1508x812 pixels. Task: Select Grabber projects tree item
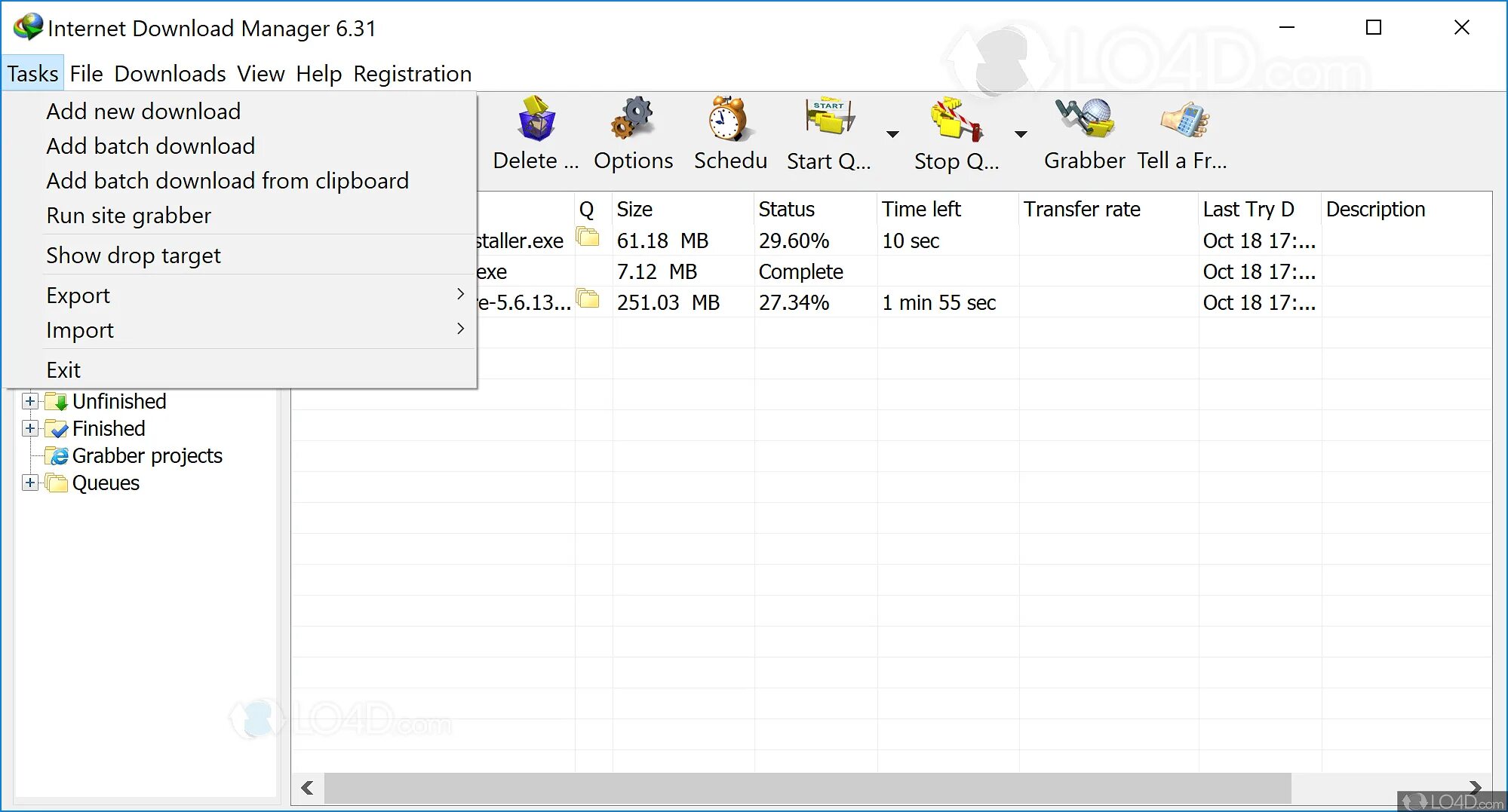[x=147, y=455]
